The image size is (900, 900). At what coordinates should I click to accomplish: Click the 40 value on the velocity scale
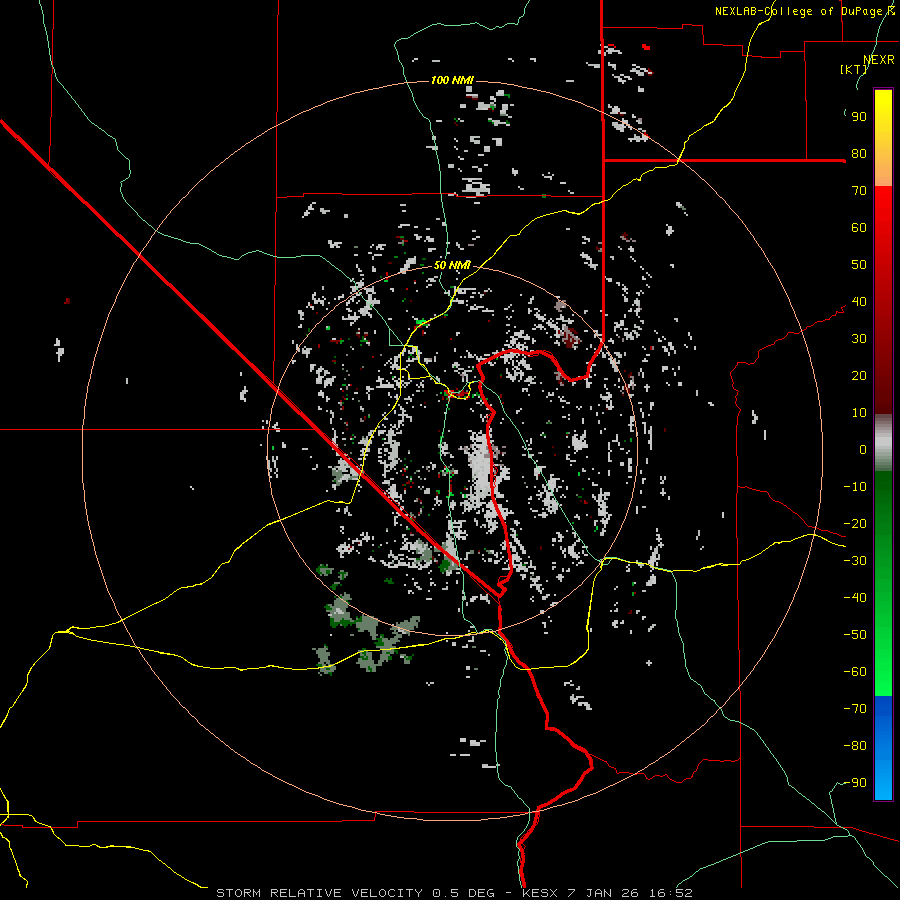pos(859,302)
